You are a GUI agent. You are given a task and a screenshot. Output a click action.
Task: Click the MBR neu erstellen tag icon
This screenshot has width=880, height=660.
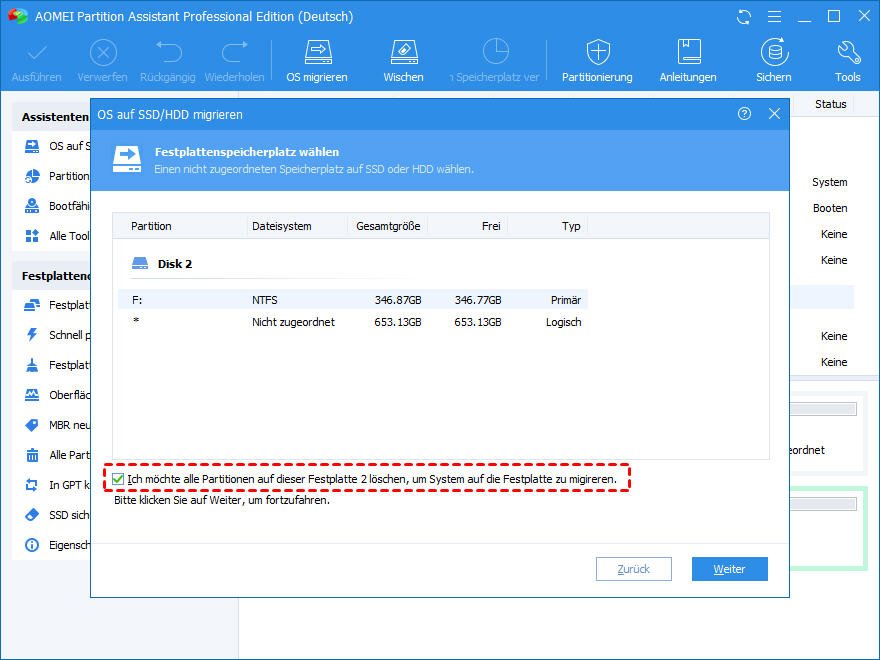coord(32,425)
